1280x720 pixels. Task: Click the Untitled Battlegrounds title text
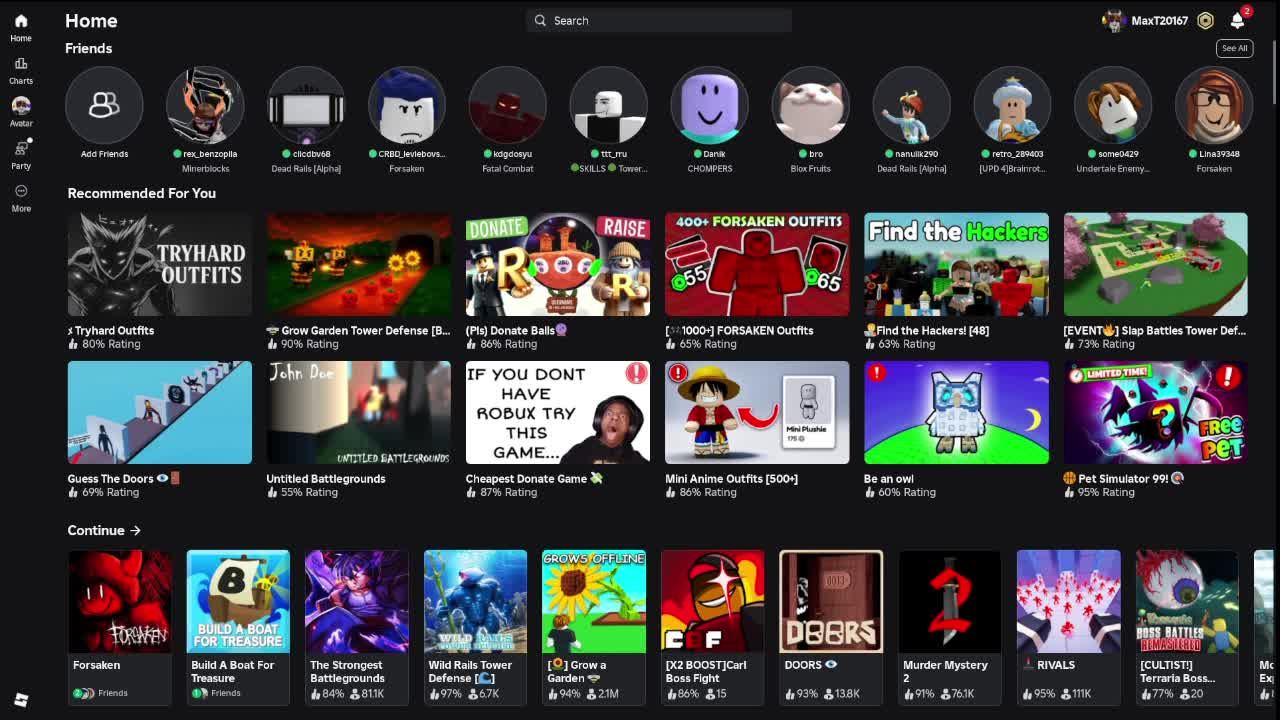tap(326, 479)
